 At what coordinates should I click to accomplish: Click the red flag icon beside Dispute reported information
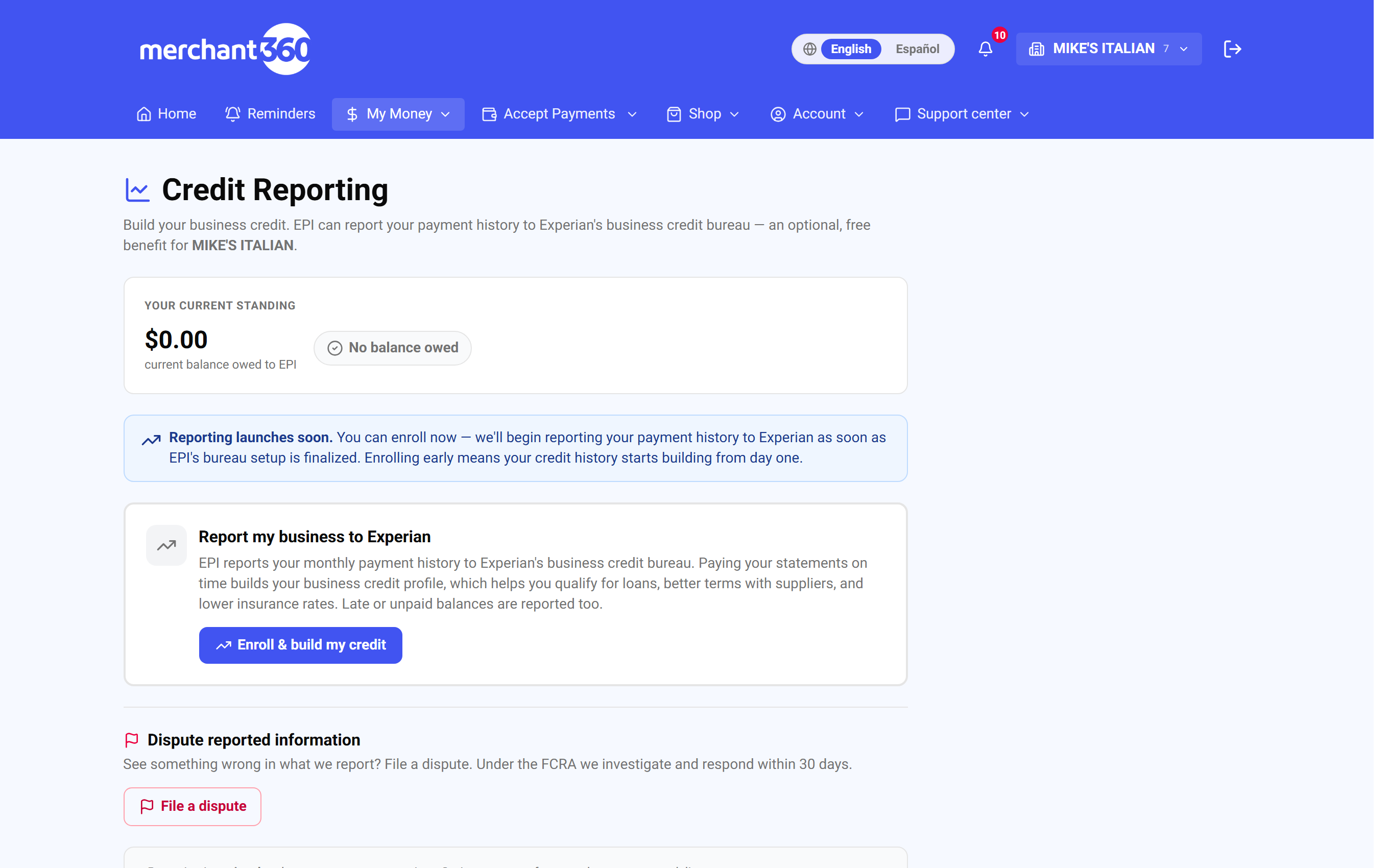131,740
